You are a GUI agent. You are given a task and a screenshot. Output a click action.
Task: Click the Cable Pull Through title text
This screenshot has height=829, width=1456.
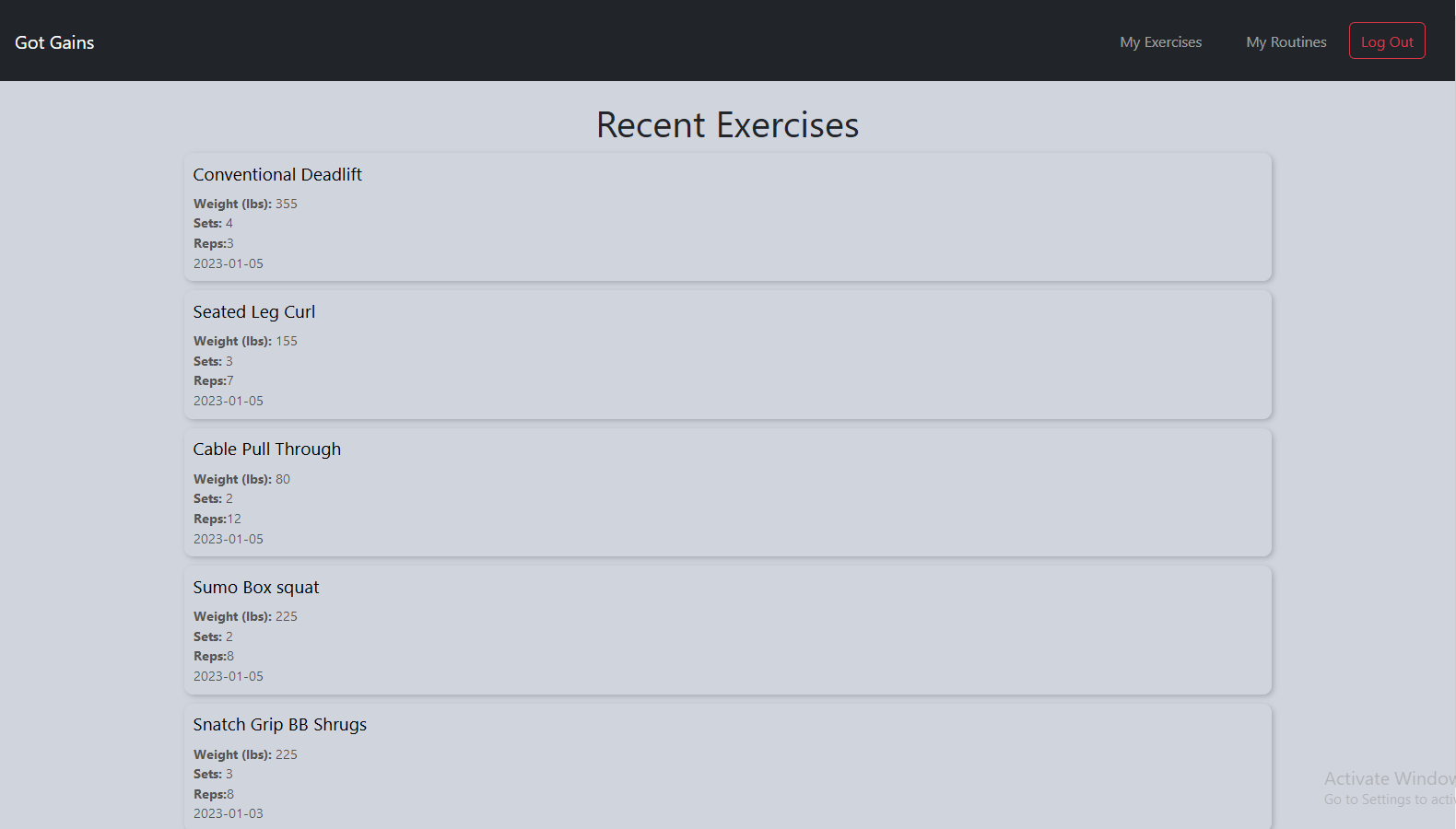click(x=267, y=449)
